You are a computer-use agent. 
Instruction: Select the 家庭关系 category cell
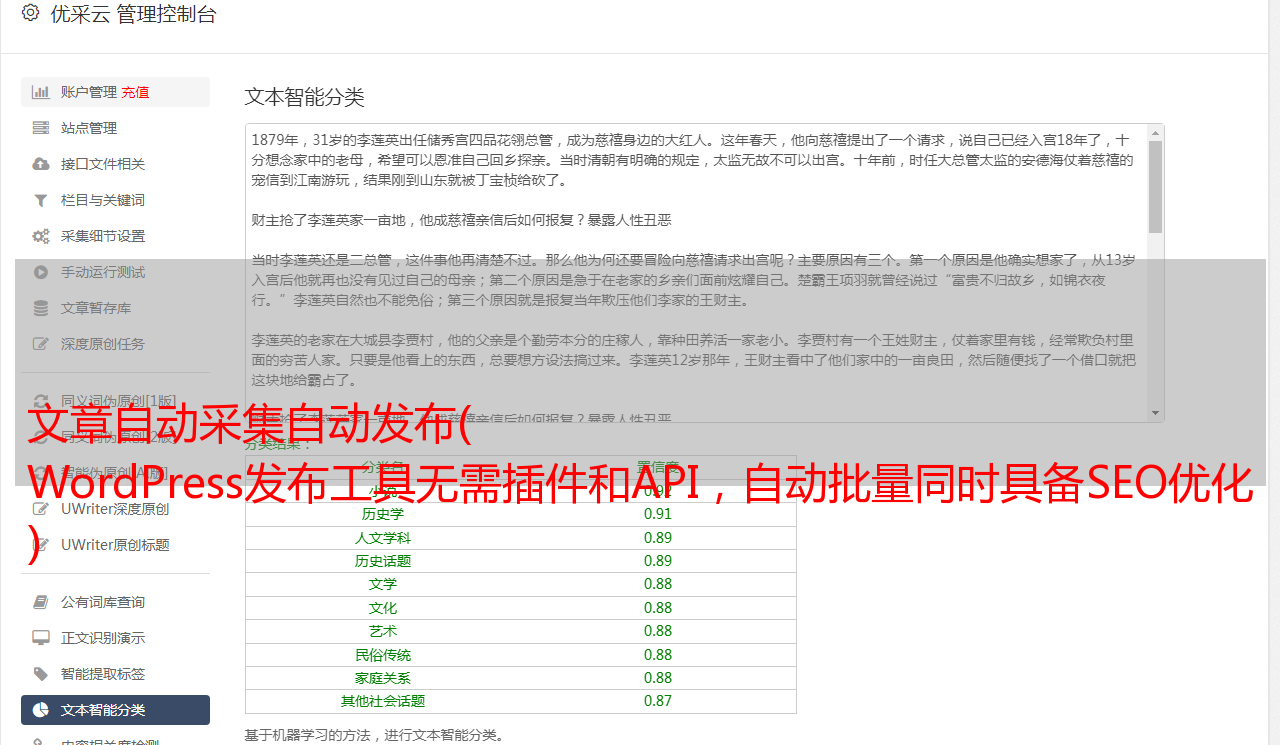(383, 678)
